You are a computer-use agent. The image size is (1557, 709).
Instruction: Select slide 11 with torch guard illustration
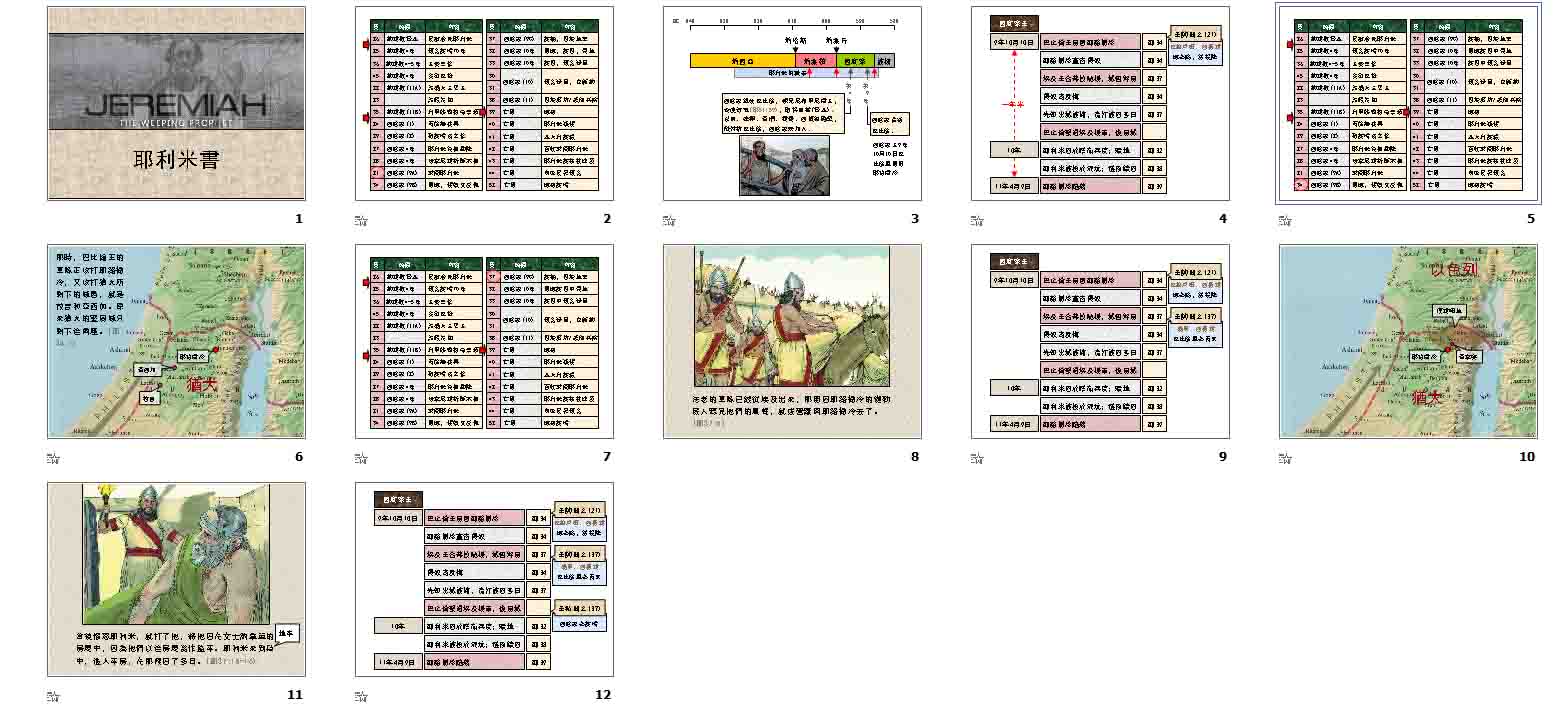(x=176, y=579)
